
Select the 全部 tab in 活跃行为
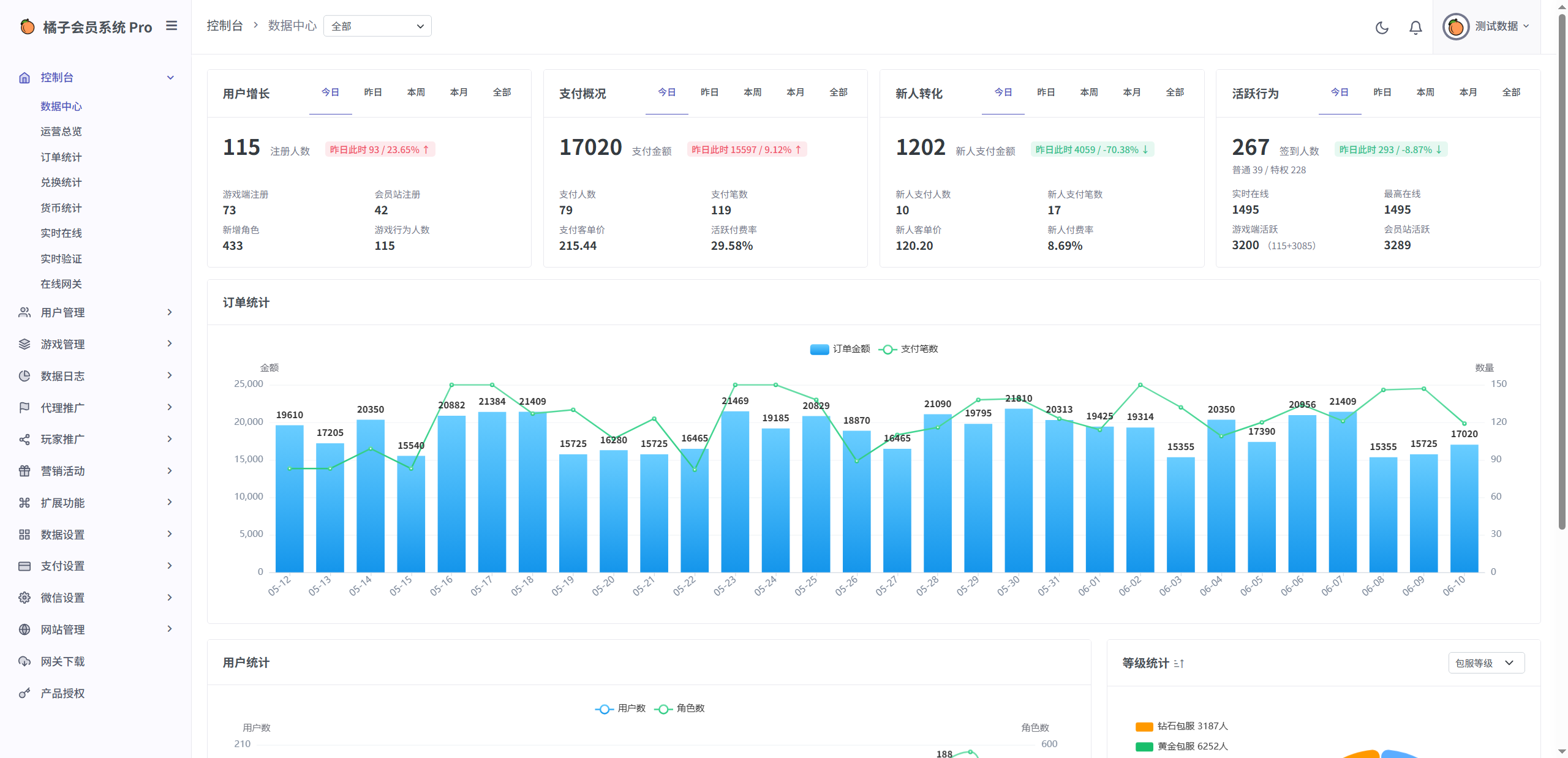pyautogui.click(x=1511, y=92)
